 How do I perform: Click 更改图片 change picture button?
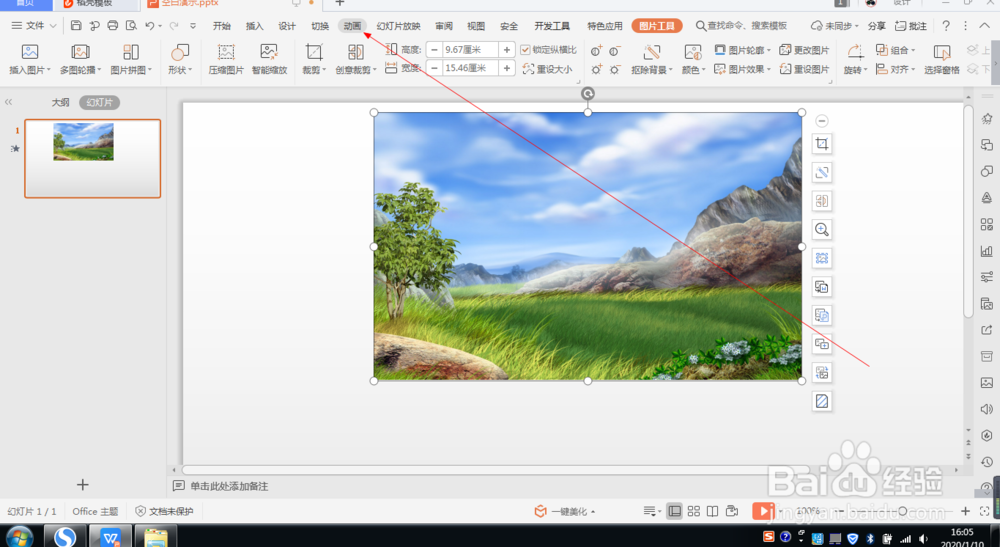pos(805,50)
